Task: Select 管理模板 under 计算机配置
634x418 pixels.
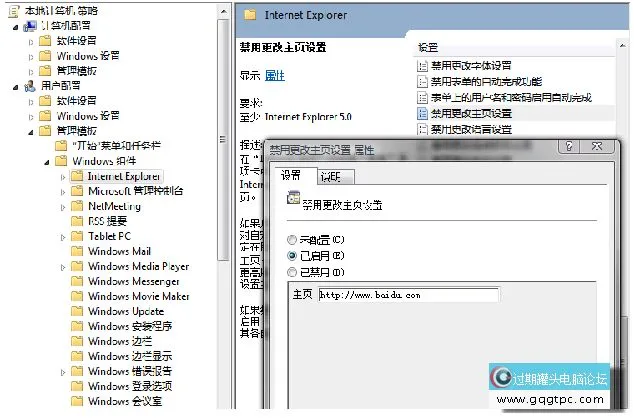Action: [x=76, y=71]
